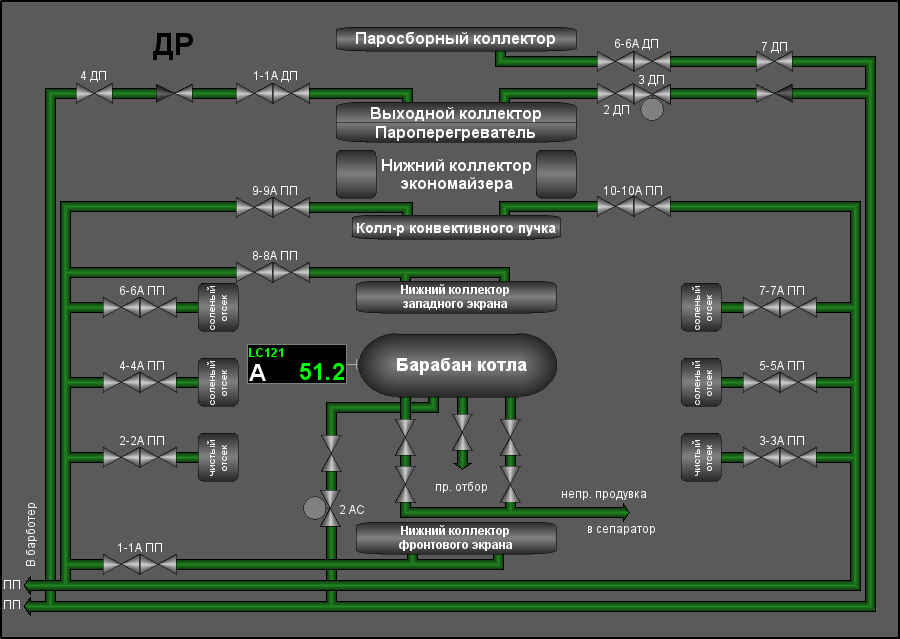Select соленый отсек beside 5-5А ПП
900x639 pixels.
pos(701,382)
